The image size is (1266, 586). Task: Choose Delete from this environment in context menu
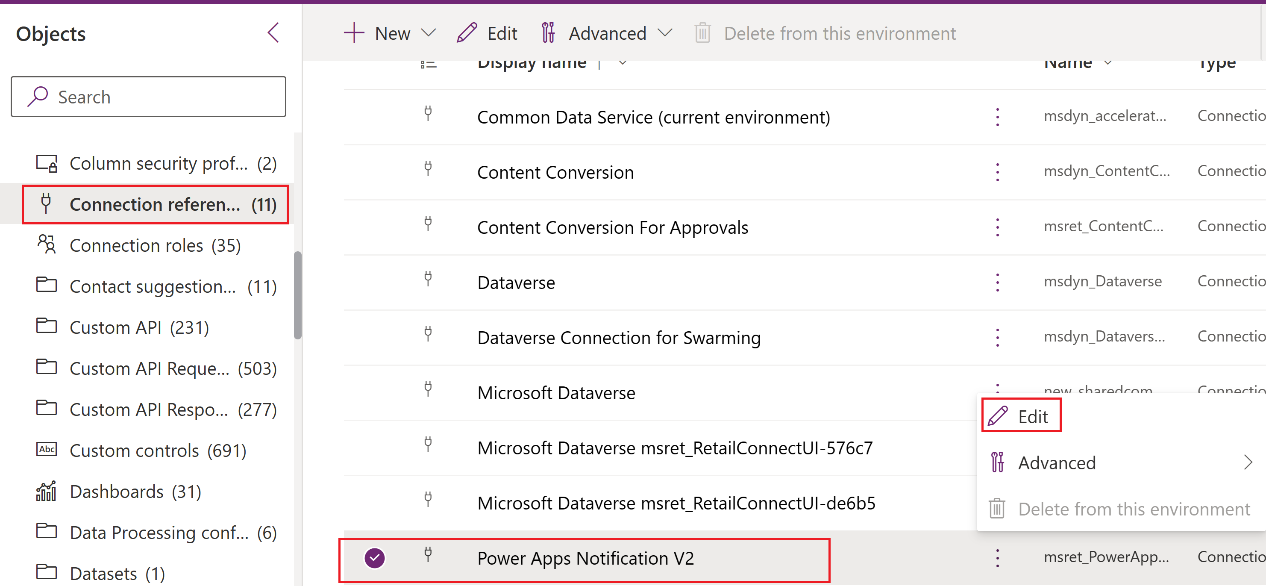tap(1121, 509)
